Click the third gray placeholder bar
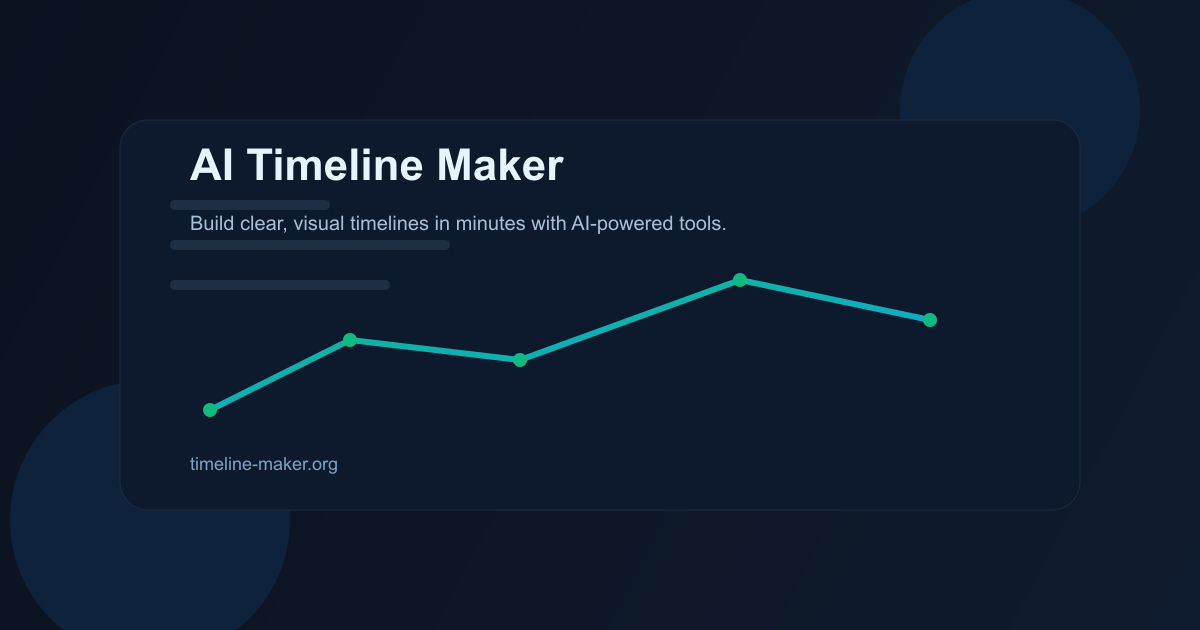Viewport: 1200px width, 630px height. (280, 284)
